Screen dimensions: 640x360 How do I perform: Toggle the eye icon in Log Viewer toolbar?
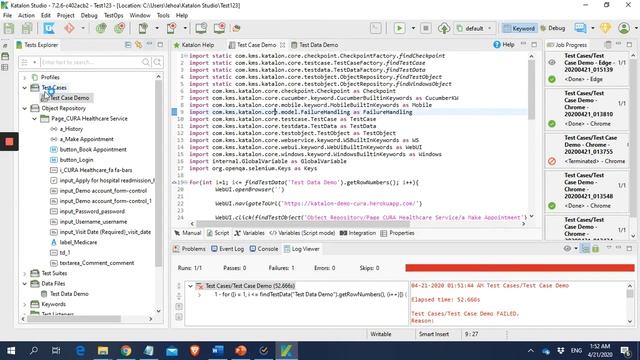pyautogui.click(x=567, y=249)
